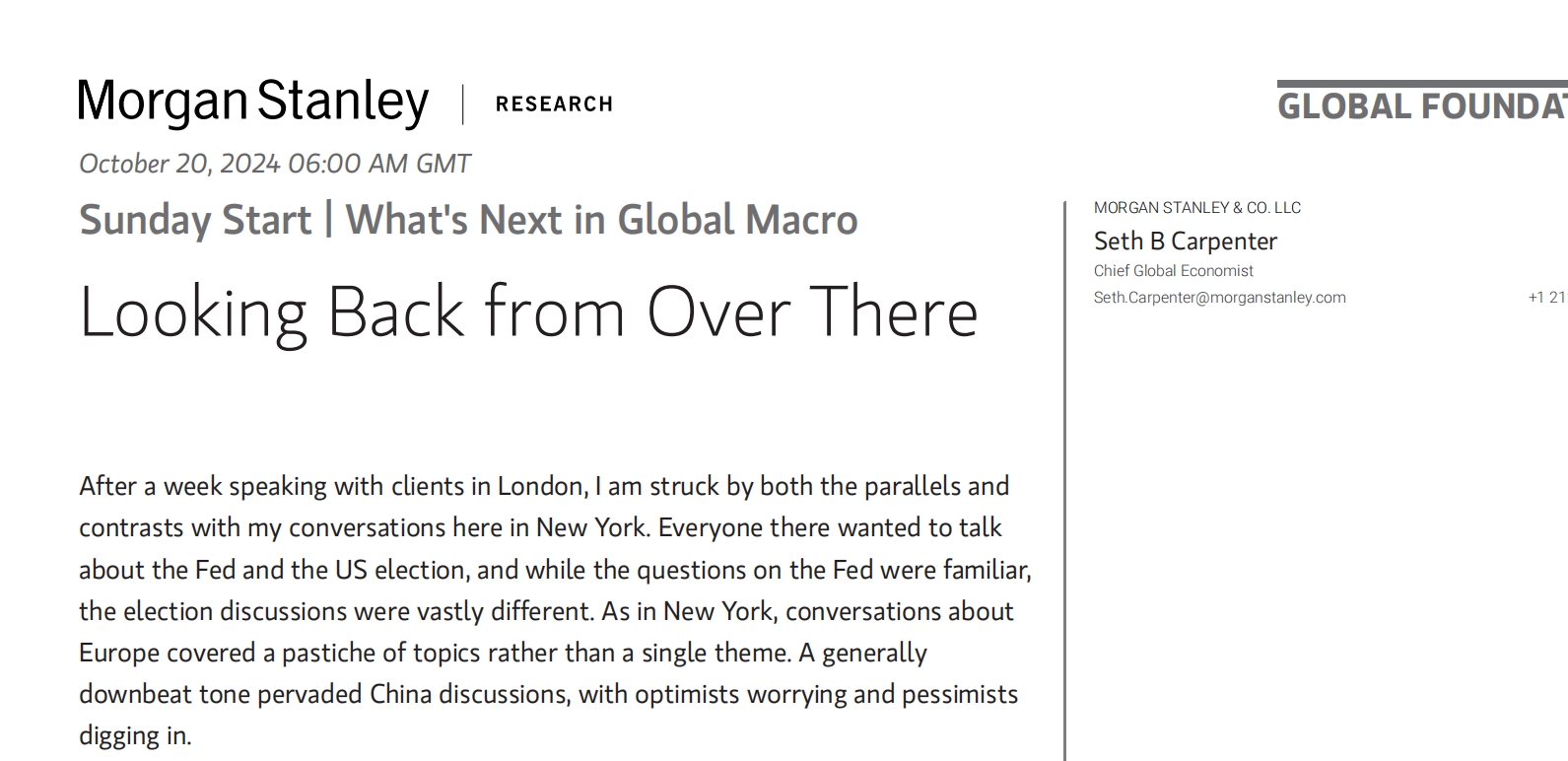This screenshot has height=761, width=1568.
Task: Click the 'MORGAN STANLEY & CO. LLC' label
Action: (x=1196, y=208)
